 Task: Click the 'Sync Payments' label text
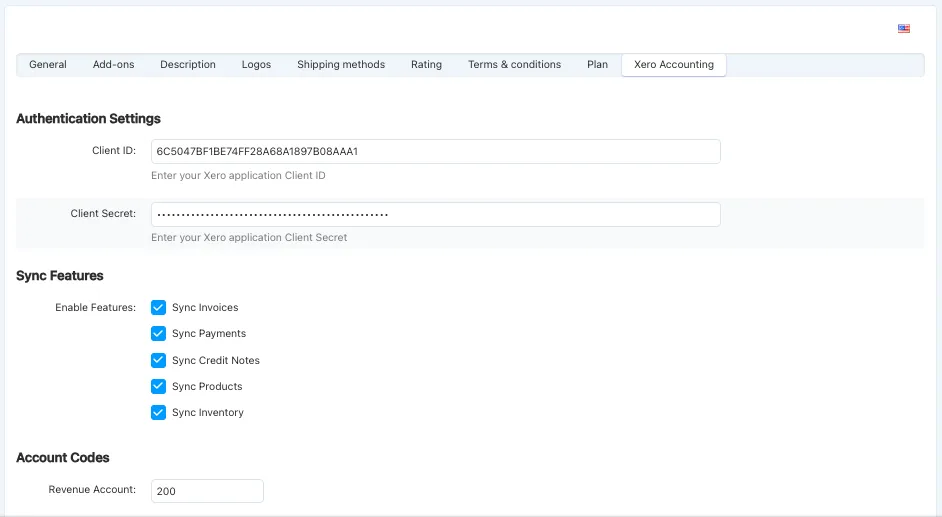[208, 333]
